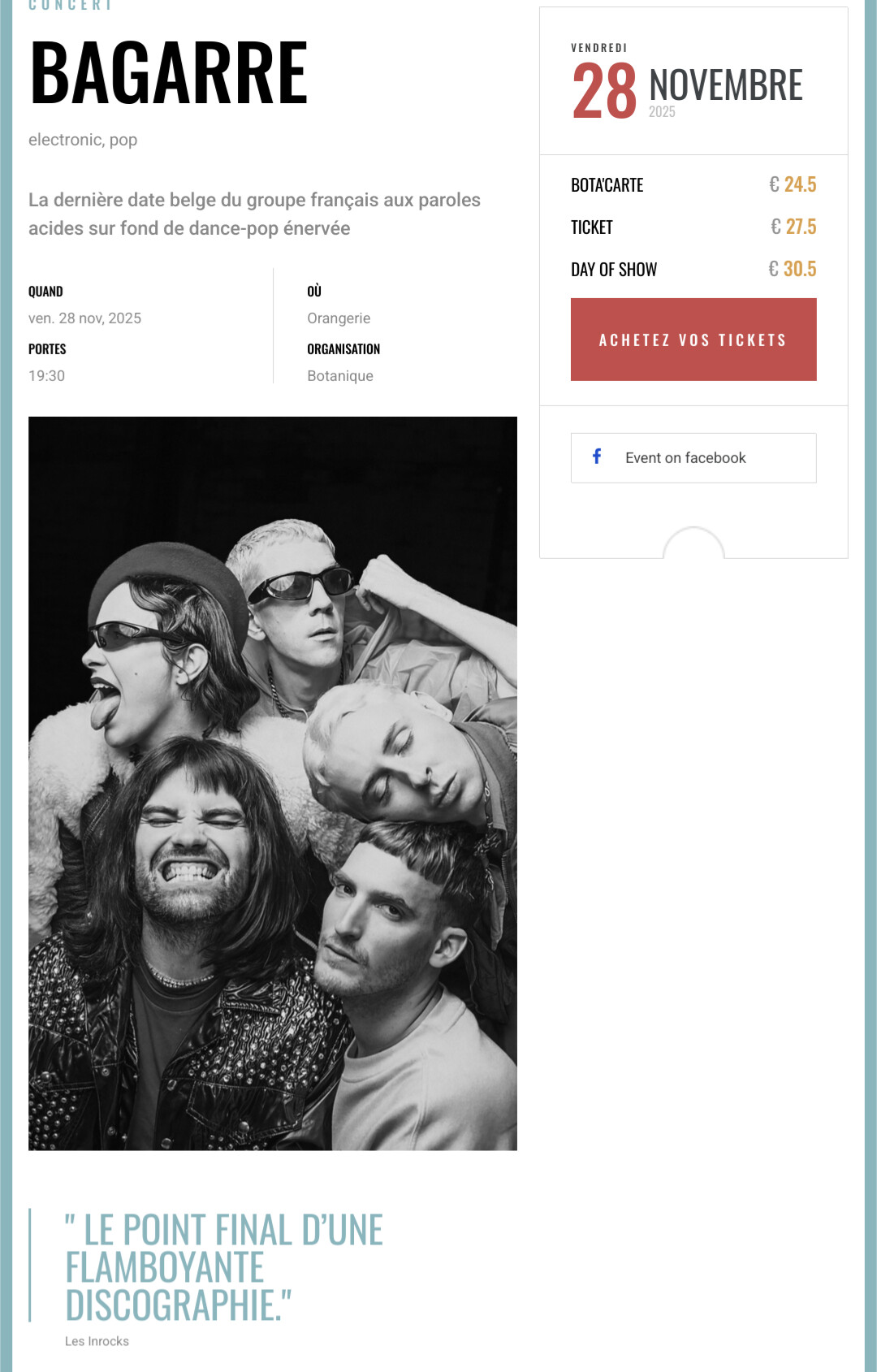Click the Bota'Carte price row
Screen dimensions: 877x1372
tap(693, 185)
